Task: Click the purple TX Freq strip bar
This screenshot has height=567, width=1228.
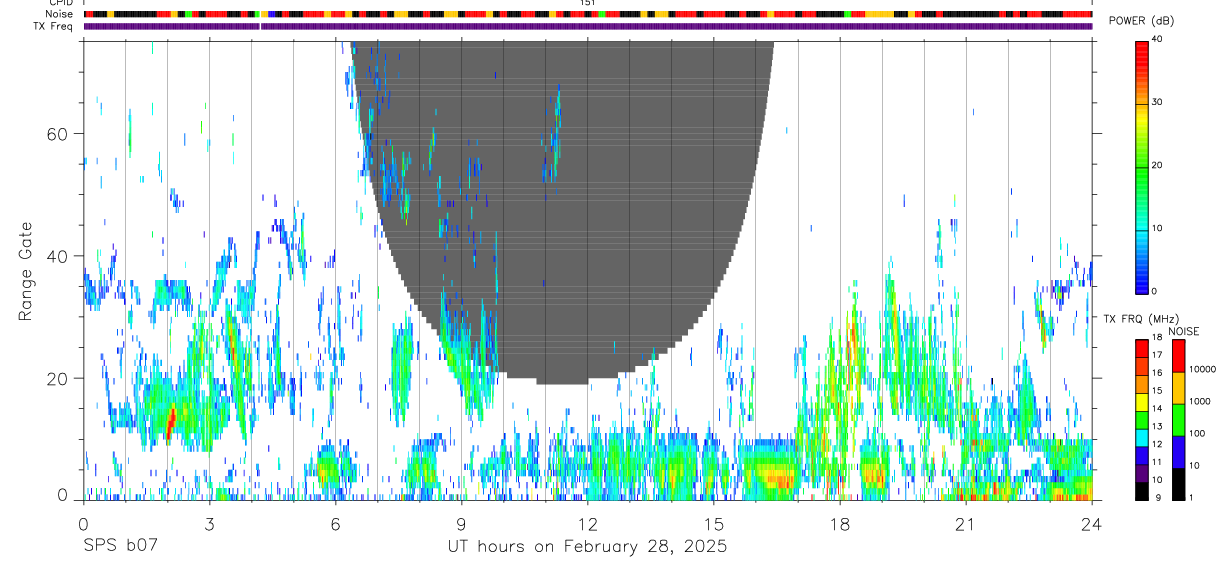Action: [x=588, y=26]
